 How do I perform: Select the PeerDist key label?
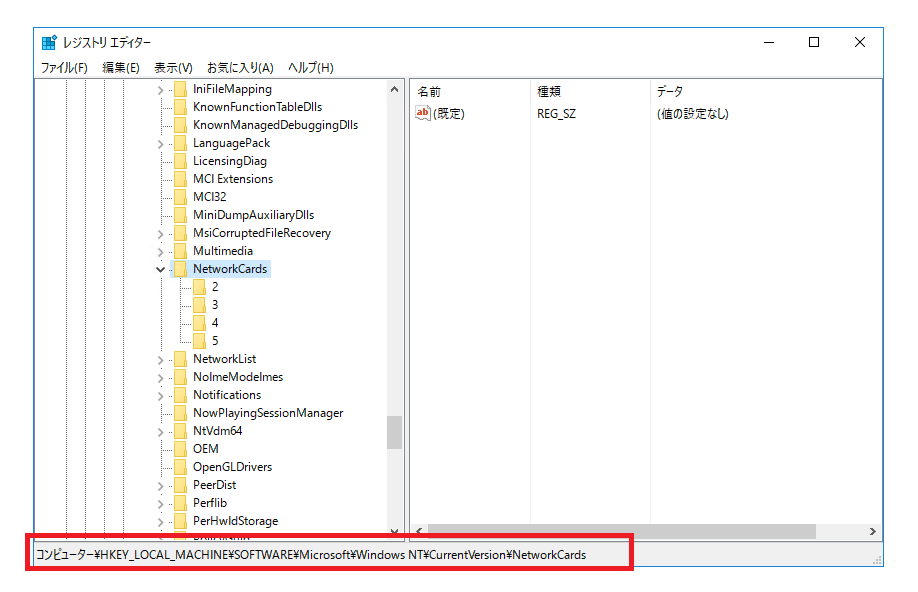point(215,485)
